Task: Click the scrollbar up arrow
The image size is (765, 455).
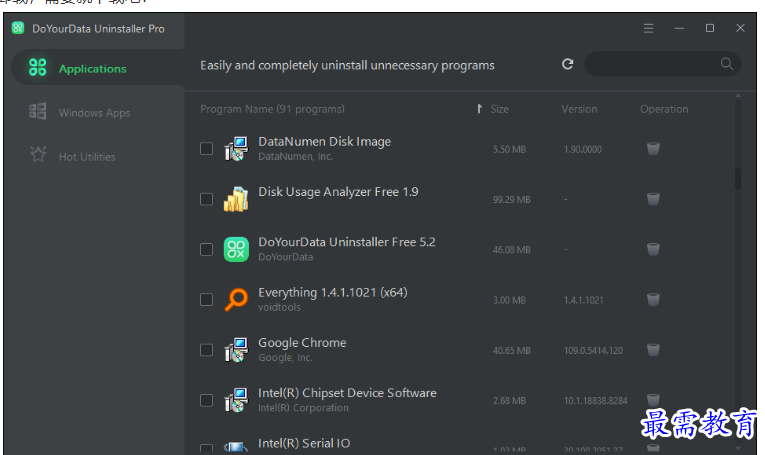Action: pyautogui.click(x=738, y=96)
